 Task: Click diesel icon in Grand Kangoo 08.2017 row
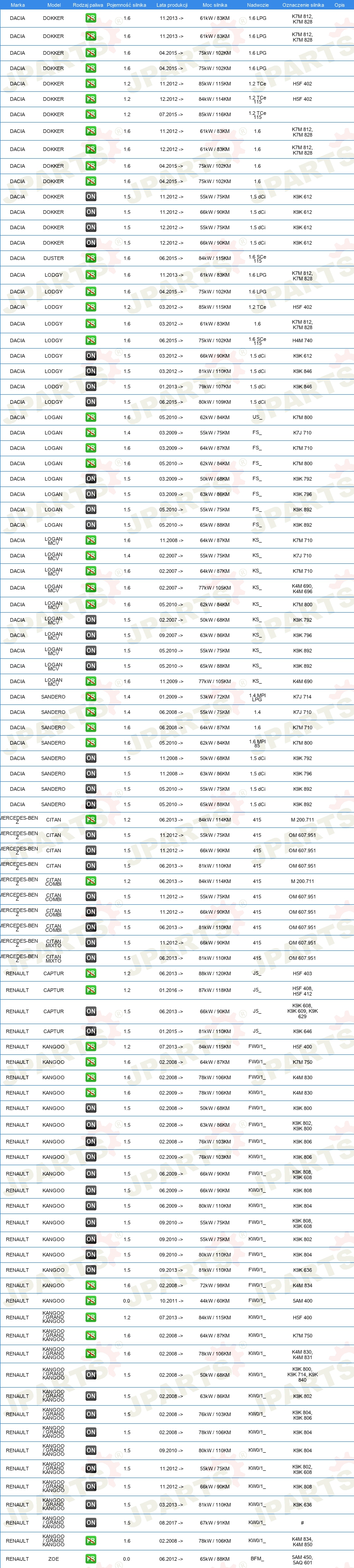tap(91, 1522)
